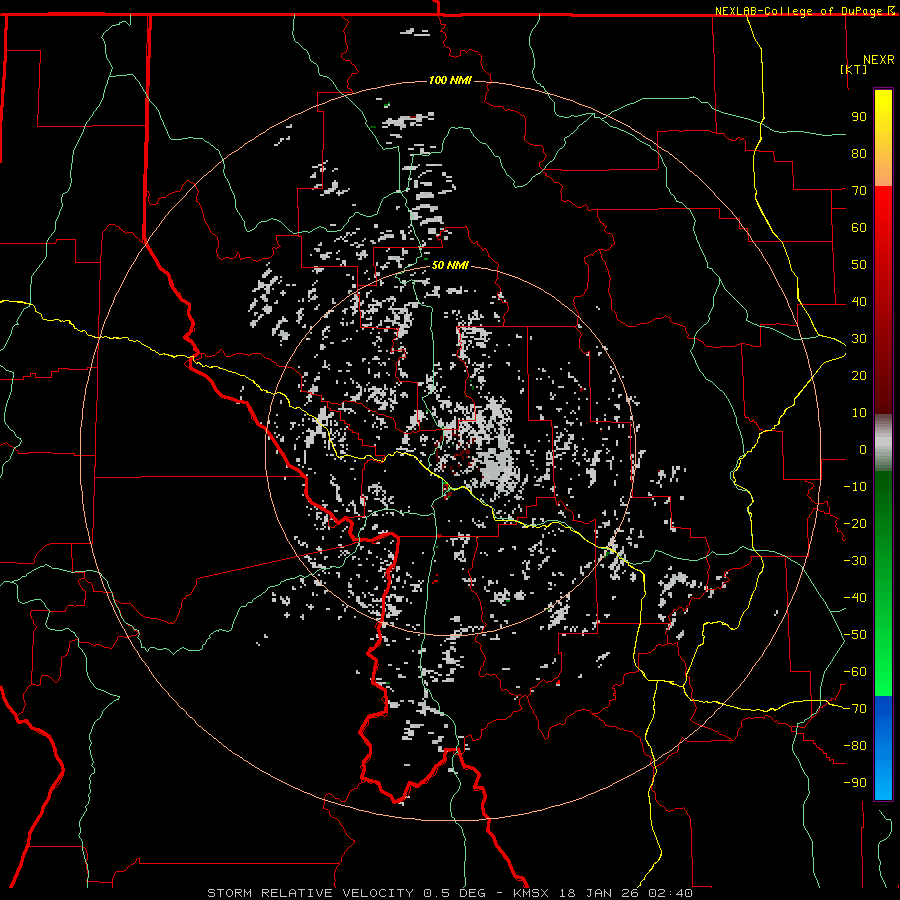
Task: Click the orange segment of the color bar
Action: (883, 169)
